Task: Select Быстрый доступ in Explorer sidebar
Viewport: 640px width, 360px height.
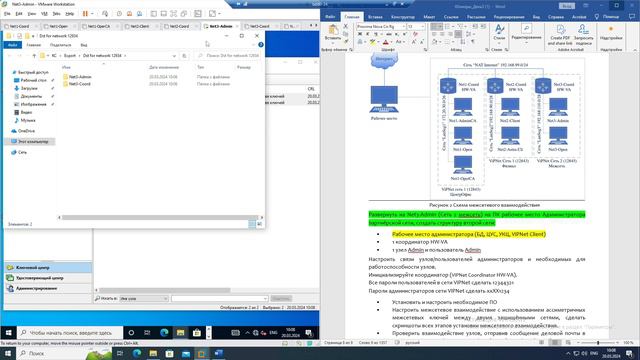Action: [33, 72]
